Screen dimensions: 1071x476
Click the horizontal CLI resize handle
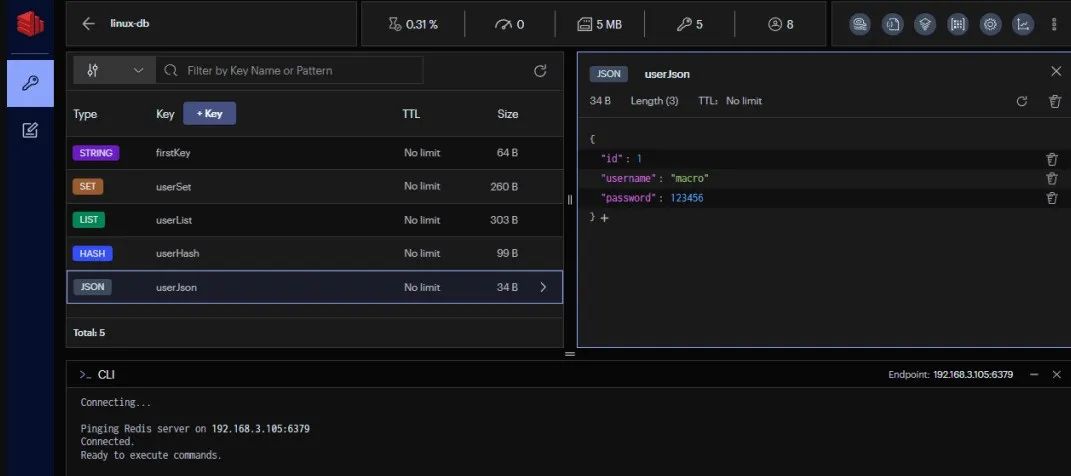pyautogui.click(x=570, y=354)
